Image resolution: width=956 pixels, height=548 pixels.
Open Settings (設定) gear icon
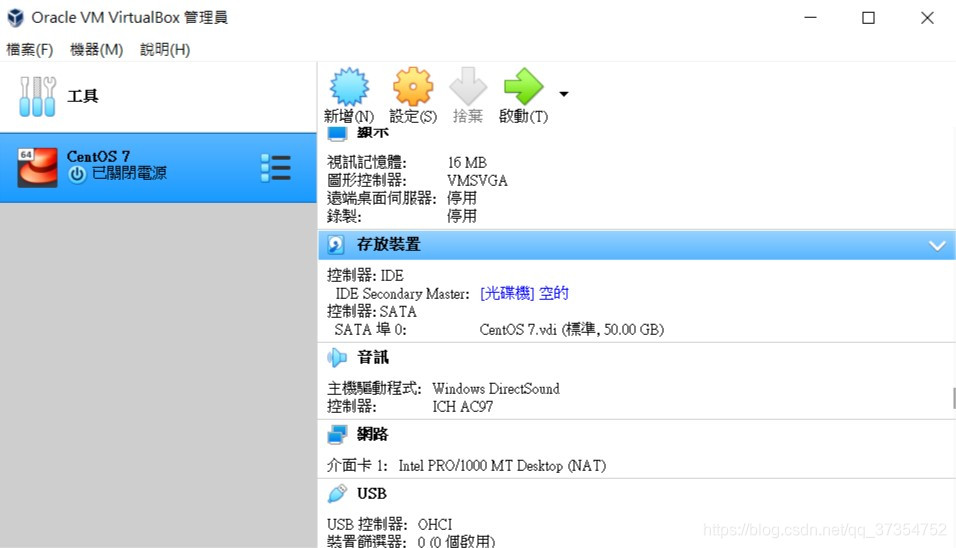413,87
